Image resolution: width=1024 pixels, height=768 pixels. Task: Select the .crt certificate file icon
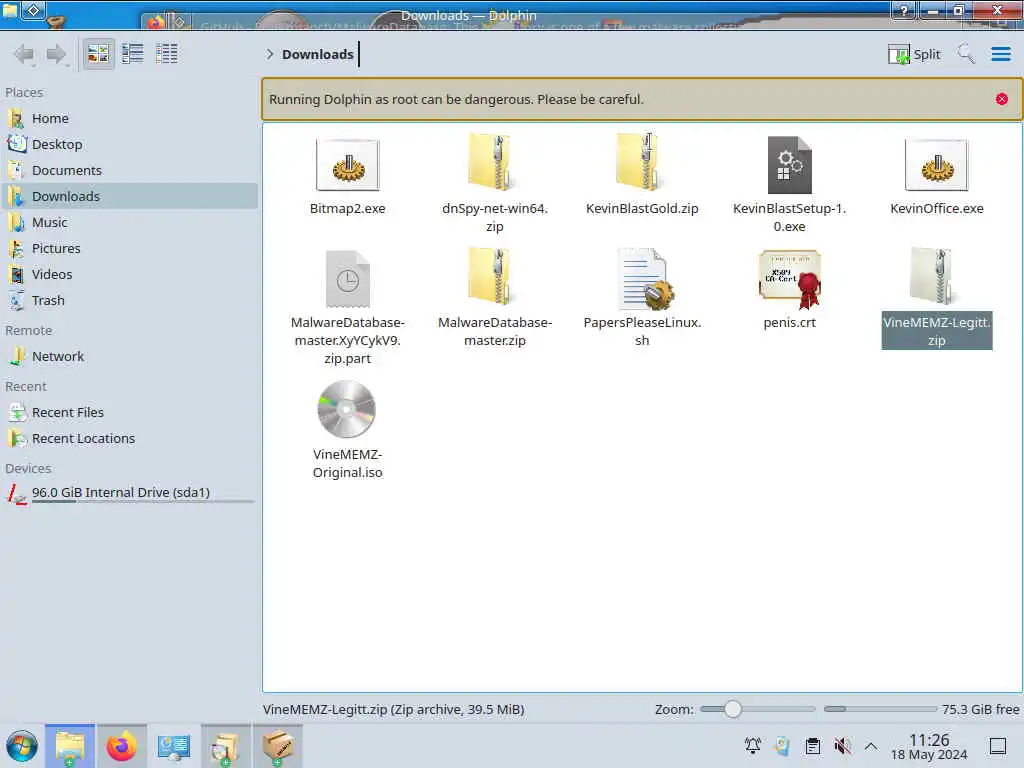coord(790,280)
